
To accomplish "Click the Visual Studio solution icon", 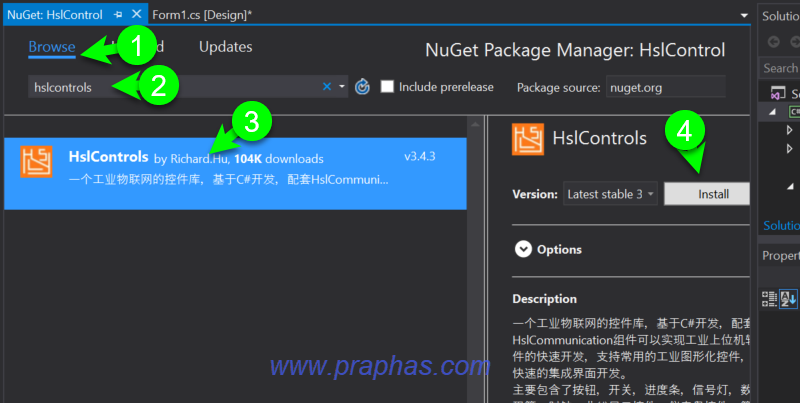I will pyautogui.click(x=778, y=93).
